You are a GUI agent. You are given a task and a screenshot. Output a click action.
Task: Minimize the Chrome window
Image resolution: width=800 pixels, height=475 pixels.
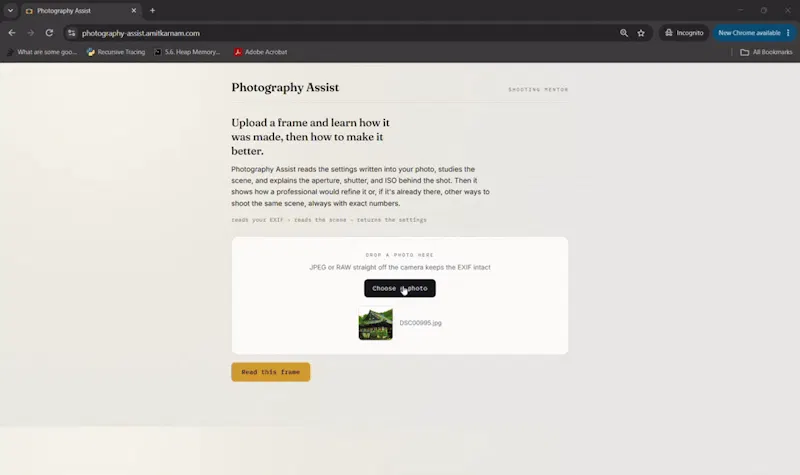740,10
